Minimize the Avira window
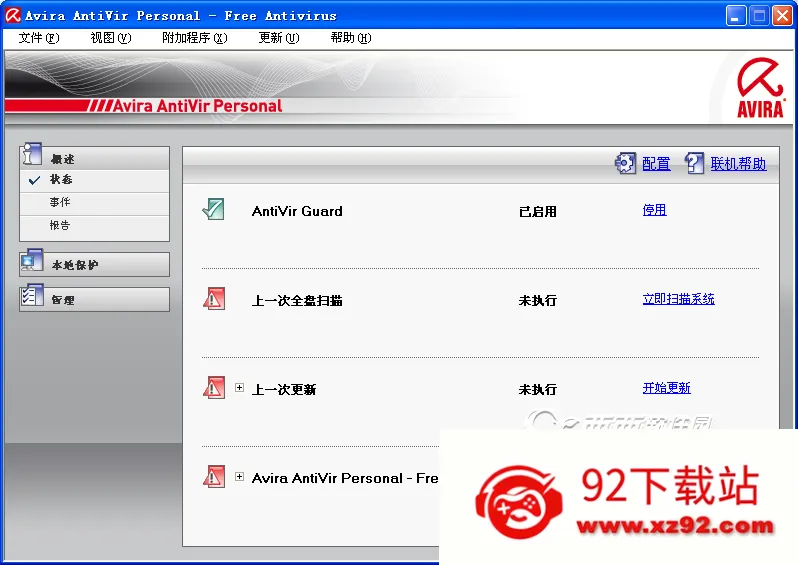 tap(735, 16)
